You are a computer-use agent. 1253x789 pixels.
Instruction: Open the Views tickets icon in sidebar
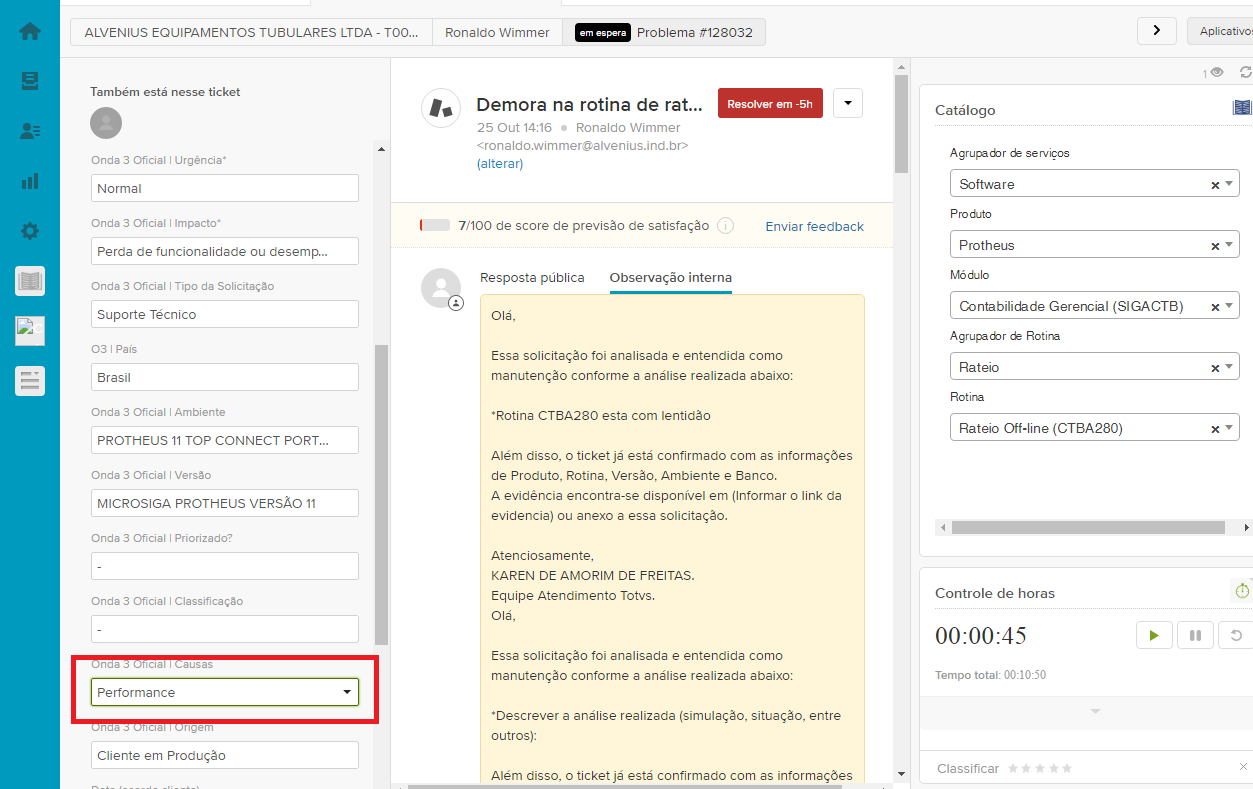click(30, 81)
